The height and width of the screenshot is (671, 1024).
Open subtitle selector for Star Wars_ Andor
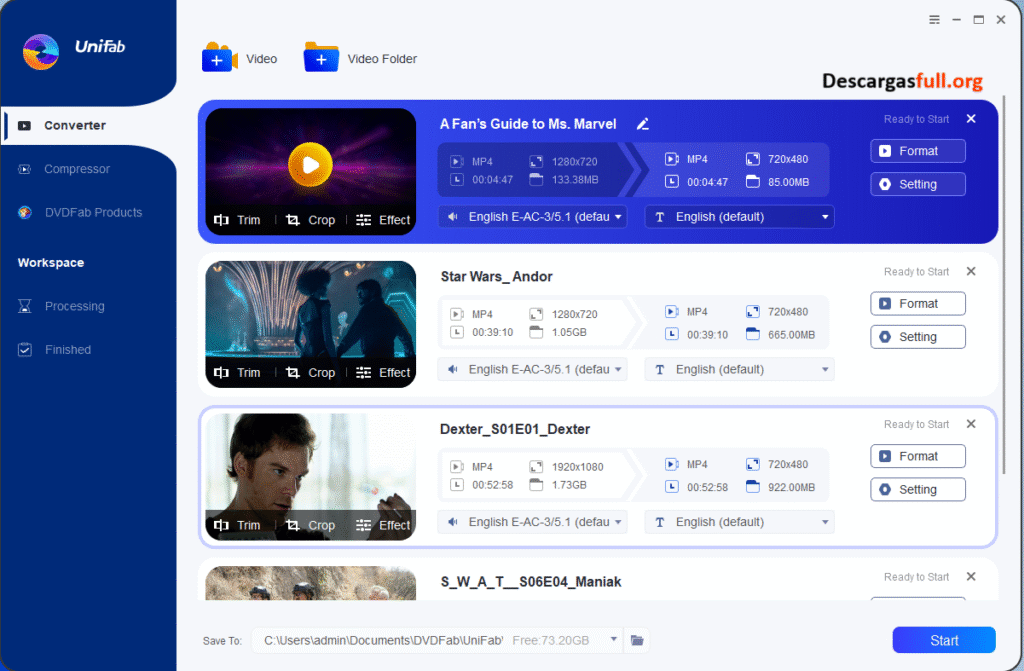[x=738, y=369]
